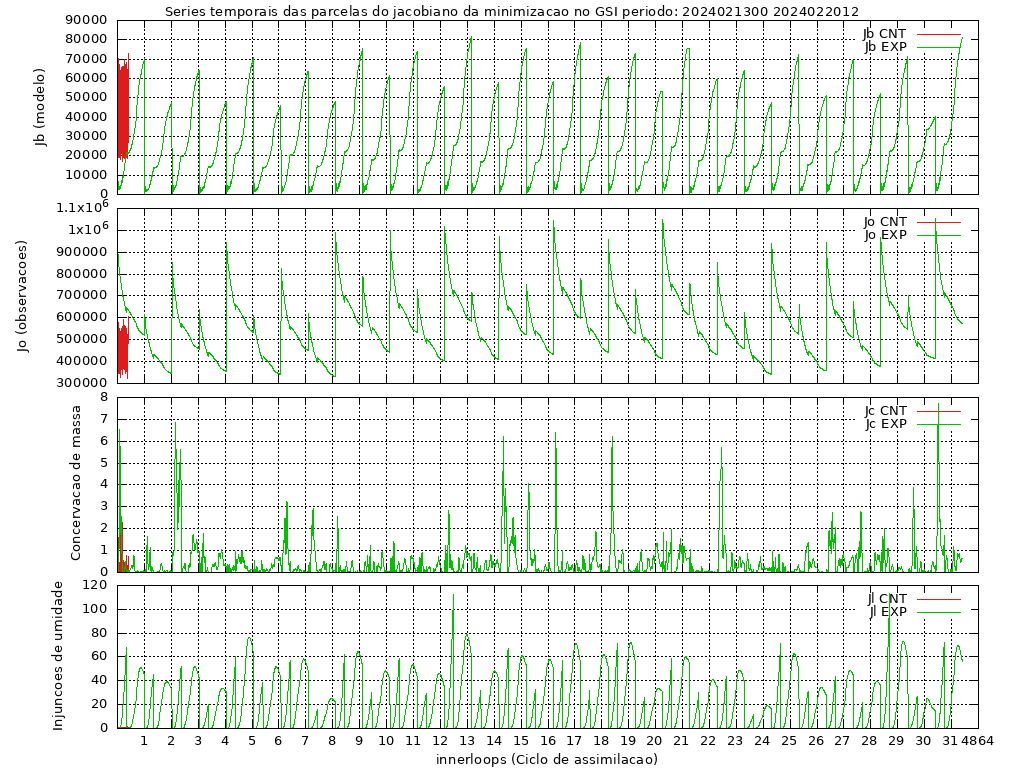Screen dimensions: 1024x768
Task: Click x-axis tick label 16
Action: [548, 741]
